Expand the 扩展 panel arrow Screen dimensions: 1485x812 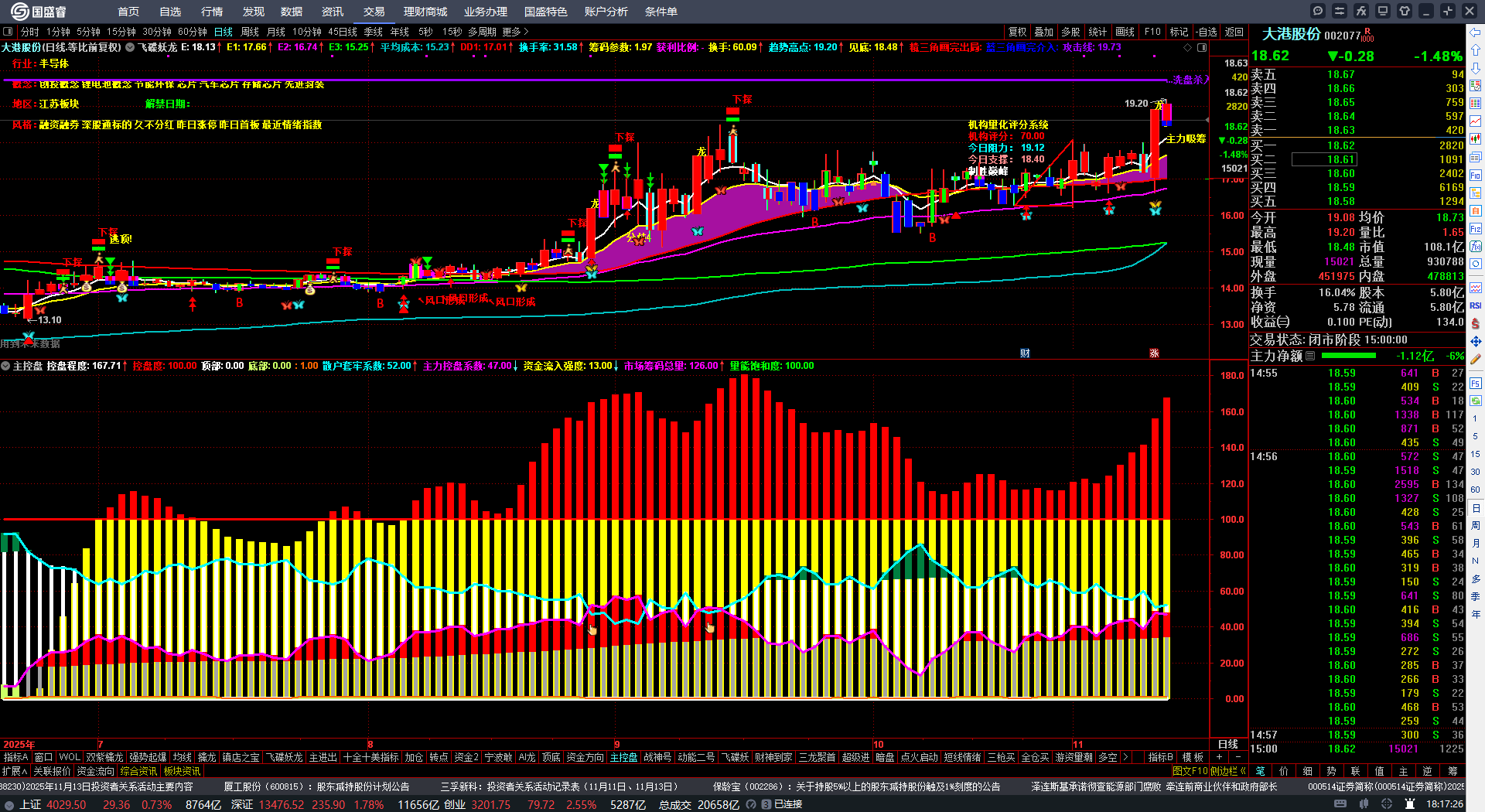(15, 771)
